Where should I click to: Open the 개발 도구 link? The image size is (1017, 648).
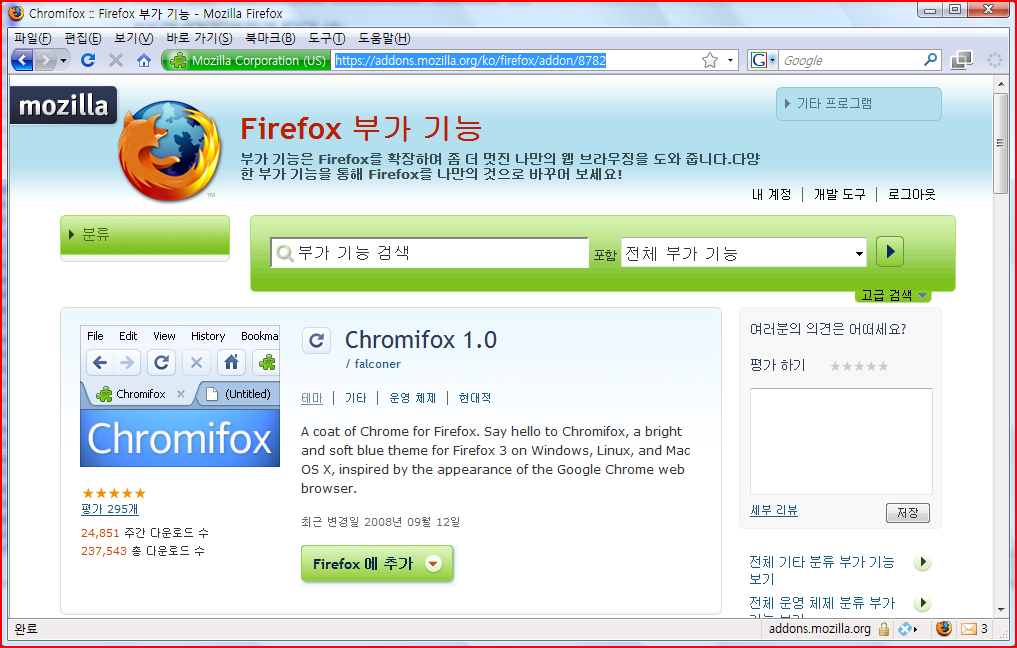[839, 194]
